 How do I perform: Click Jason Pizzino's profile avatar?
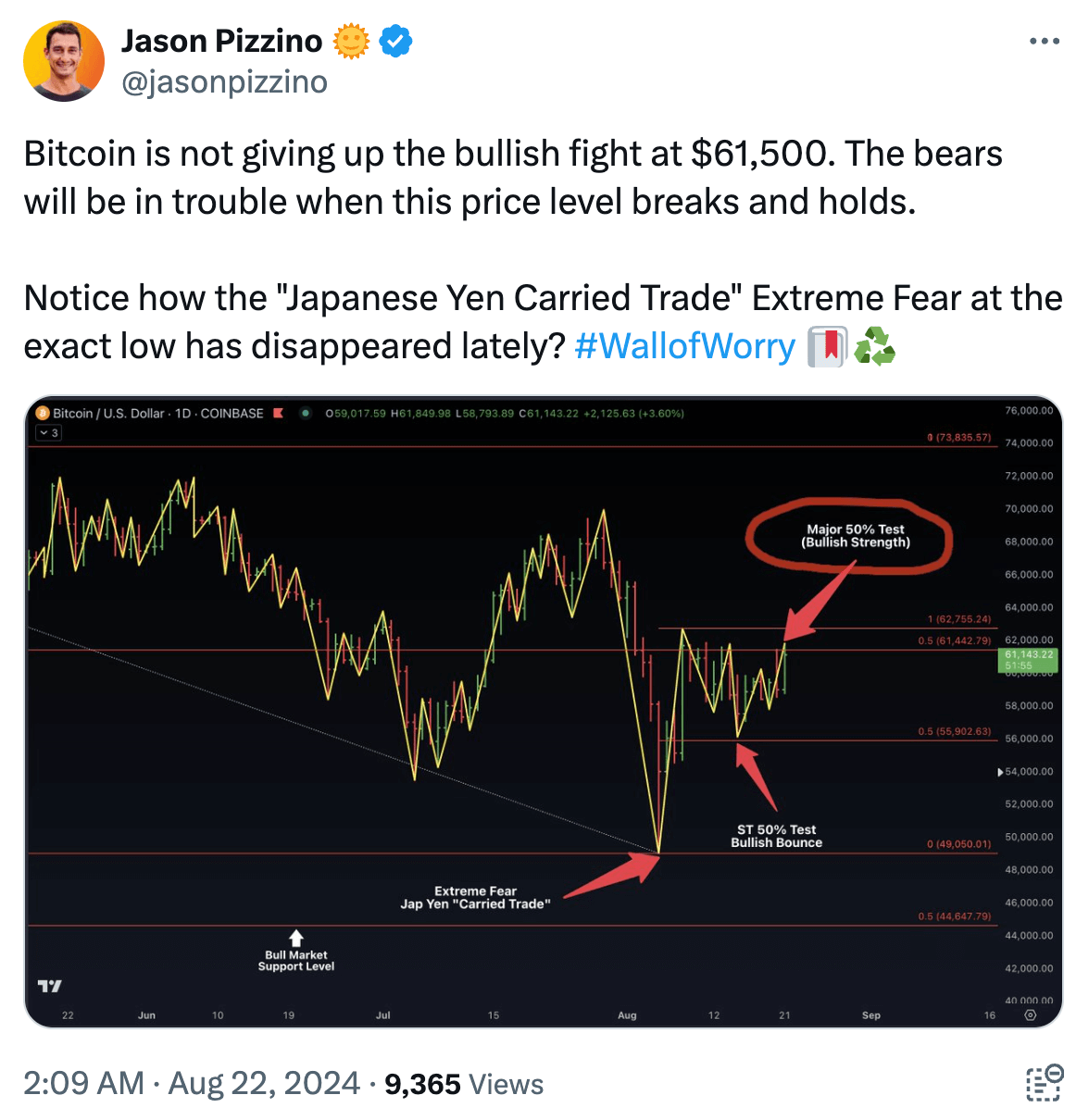(x=64, y=59)
